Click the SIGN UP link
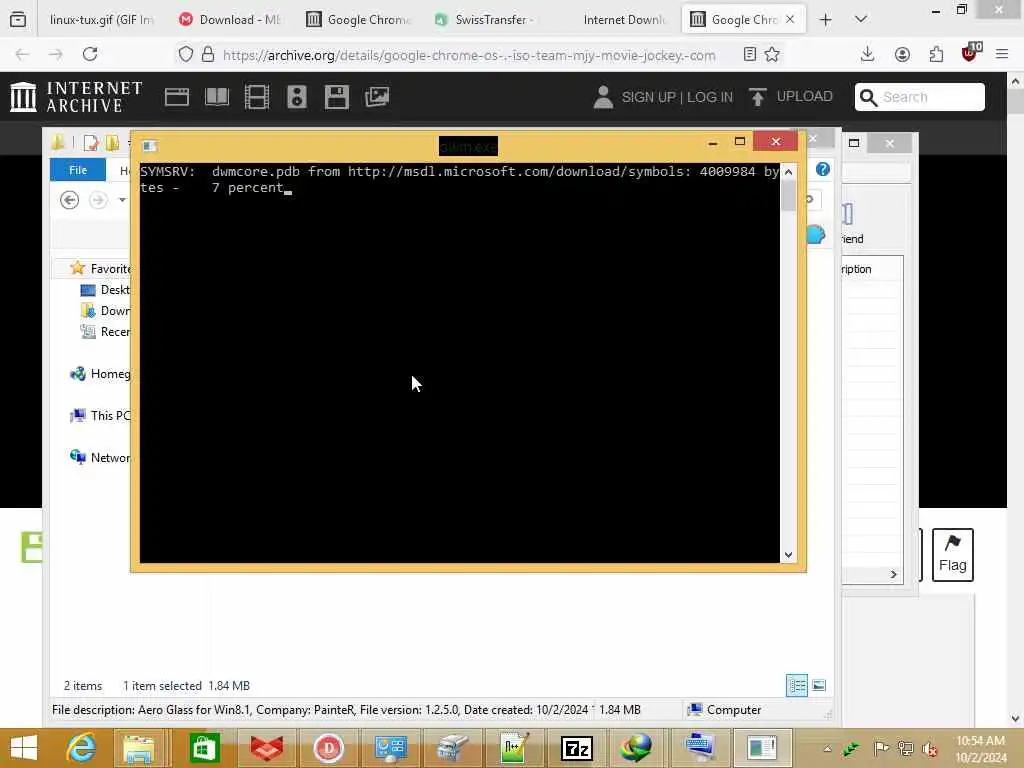The width and height of the screenshot is (1024, 768). point(648,97)
